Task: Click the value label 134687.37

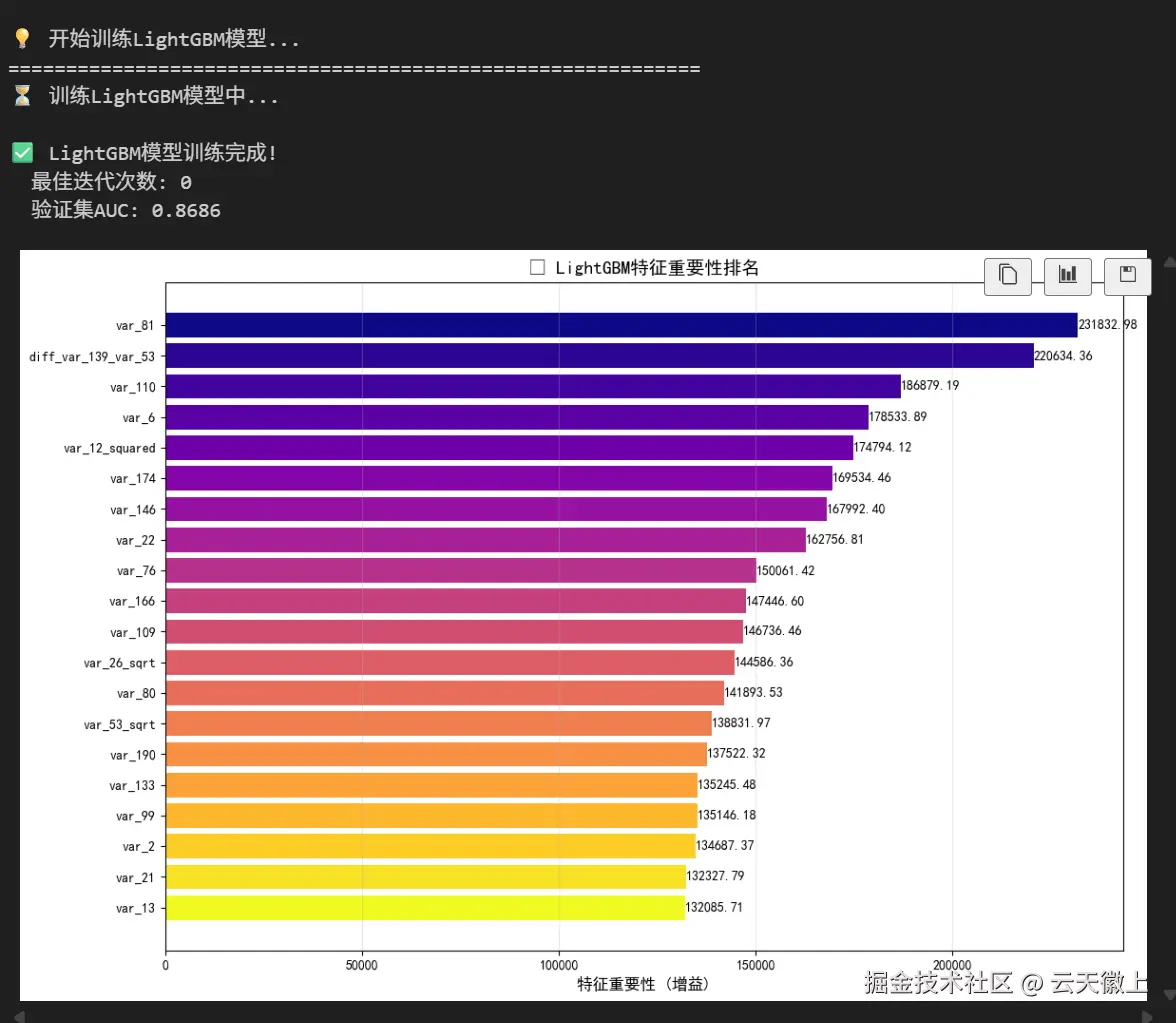Action: click(724, 845)
